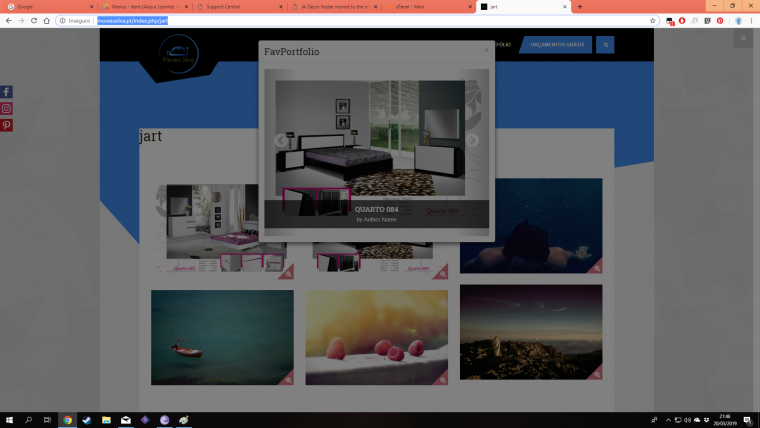This screenshot has height=428, width=760.
Task: Go to the previous lightbox image arrow
Action: click(x=280, y=141)
